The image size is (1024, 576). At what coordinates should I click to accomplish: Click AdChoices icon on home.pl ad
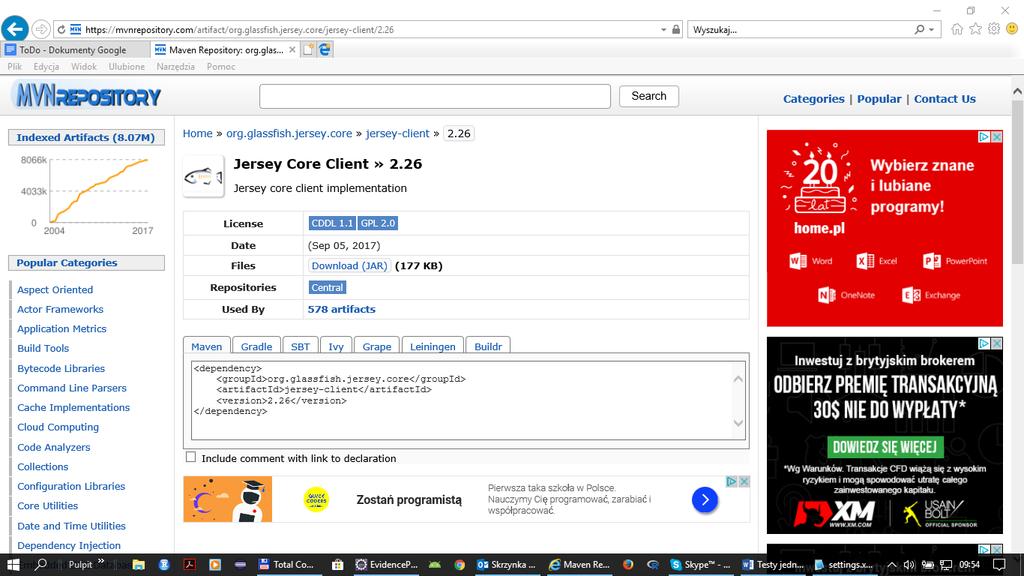click(984, 136)
